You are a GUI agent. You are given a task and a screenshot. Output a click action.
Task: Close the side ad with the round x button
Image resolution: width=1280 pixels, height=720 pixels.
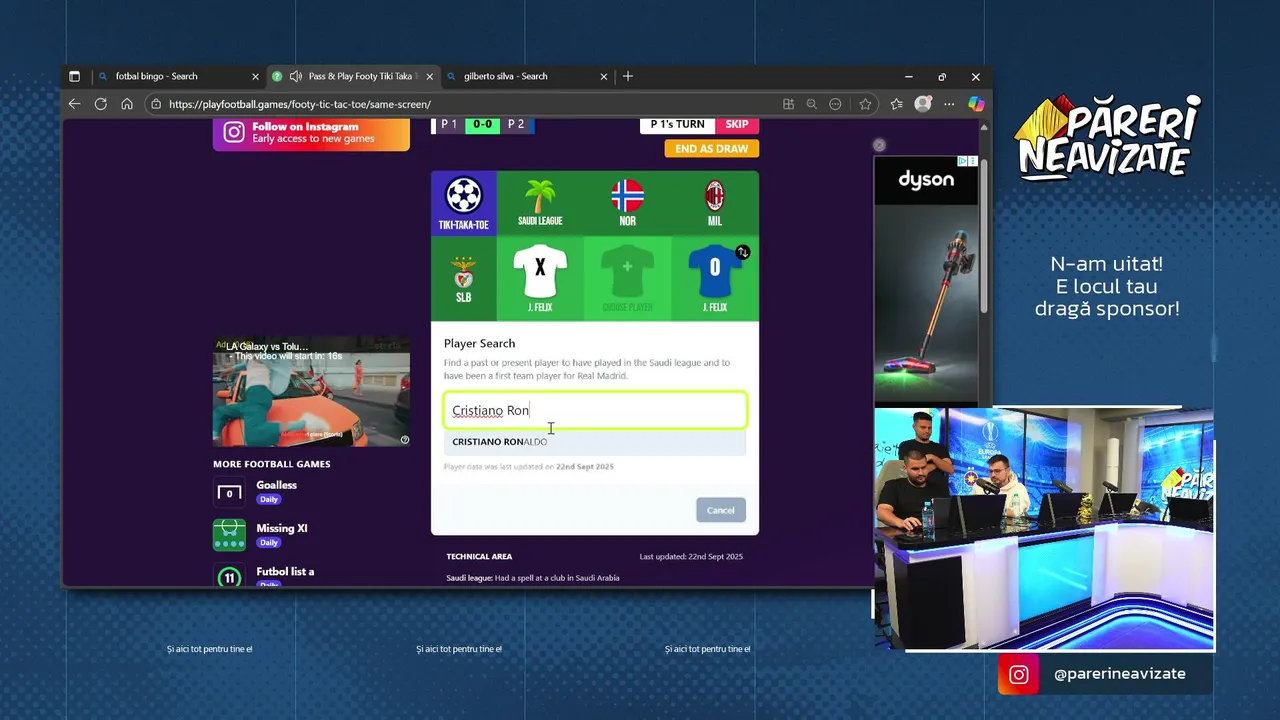[x=879, y=145]
